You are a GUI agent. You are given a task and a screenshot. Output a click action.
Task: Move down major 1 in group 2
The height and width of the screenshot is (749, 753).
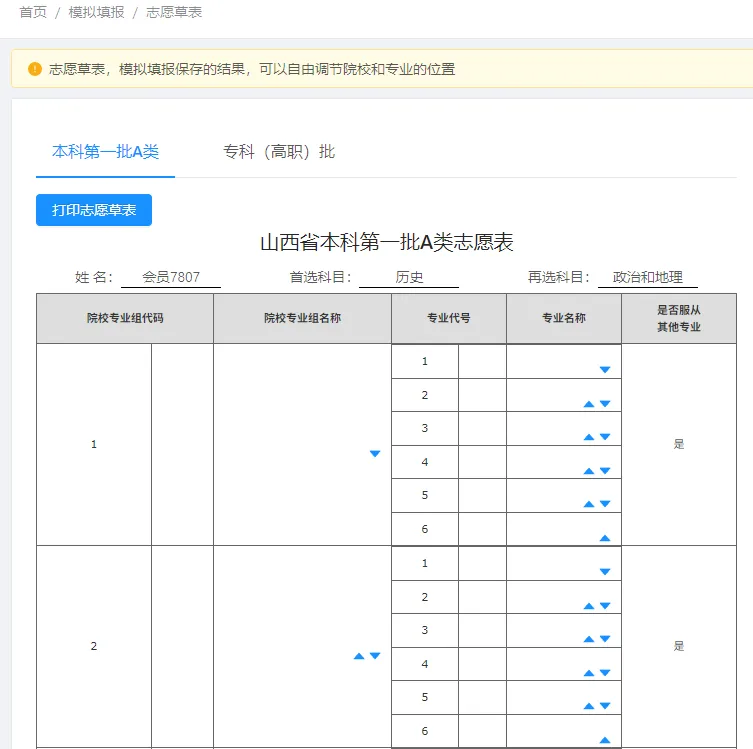pyautogui.click(x=605, y=571)
